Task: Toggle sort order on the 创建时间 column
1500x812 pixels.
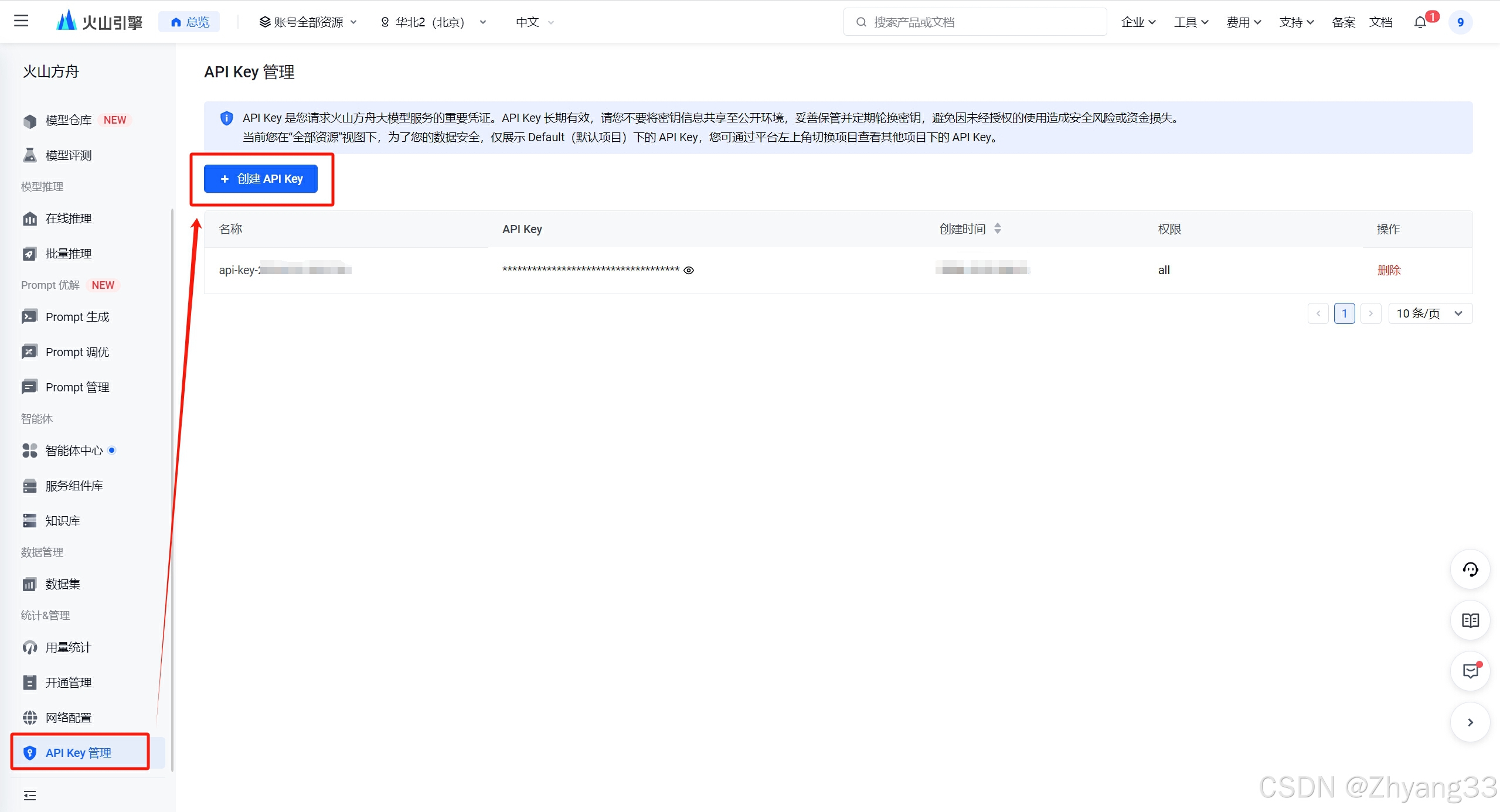Action: click(998, 228)
